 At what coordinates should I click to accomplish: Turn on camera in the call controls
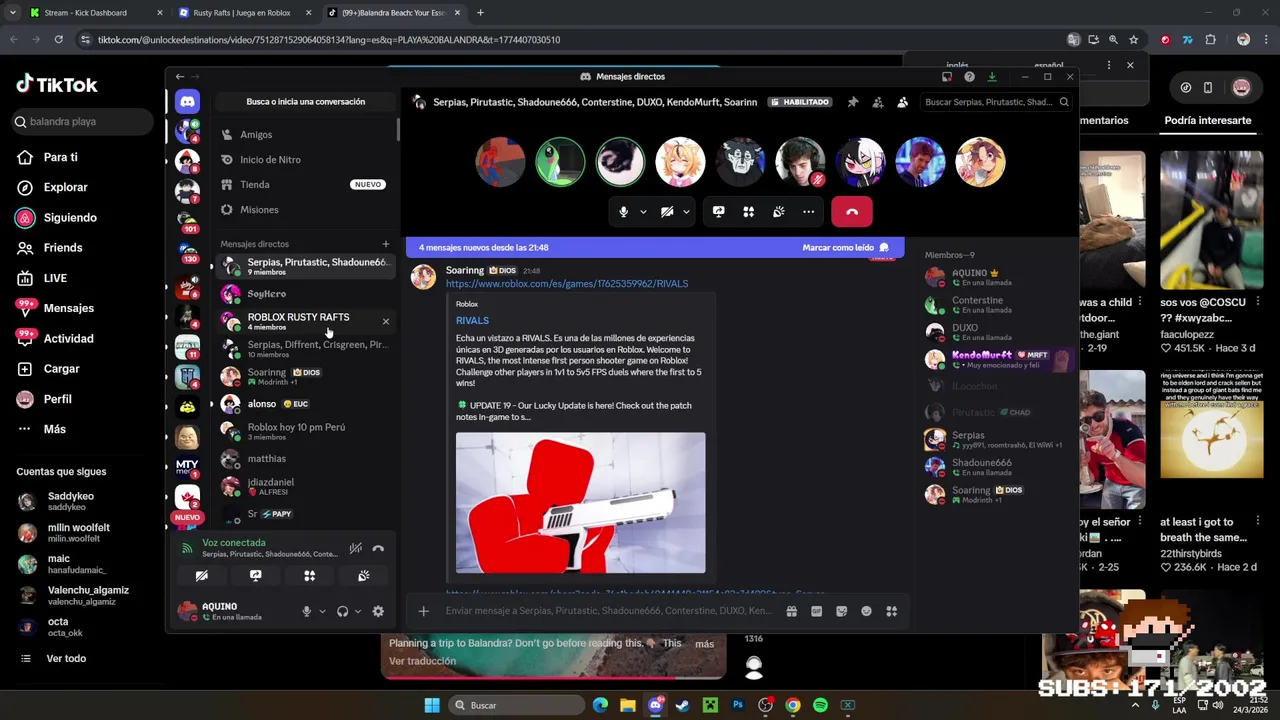[x=667, y=212]
